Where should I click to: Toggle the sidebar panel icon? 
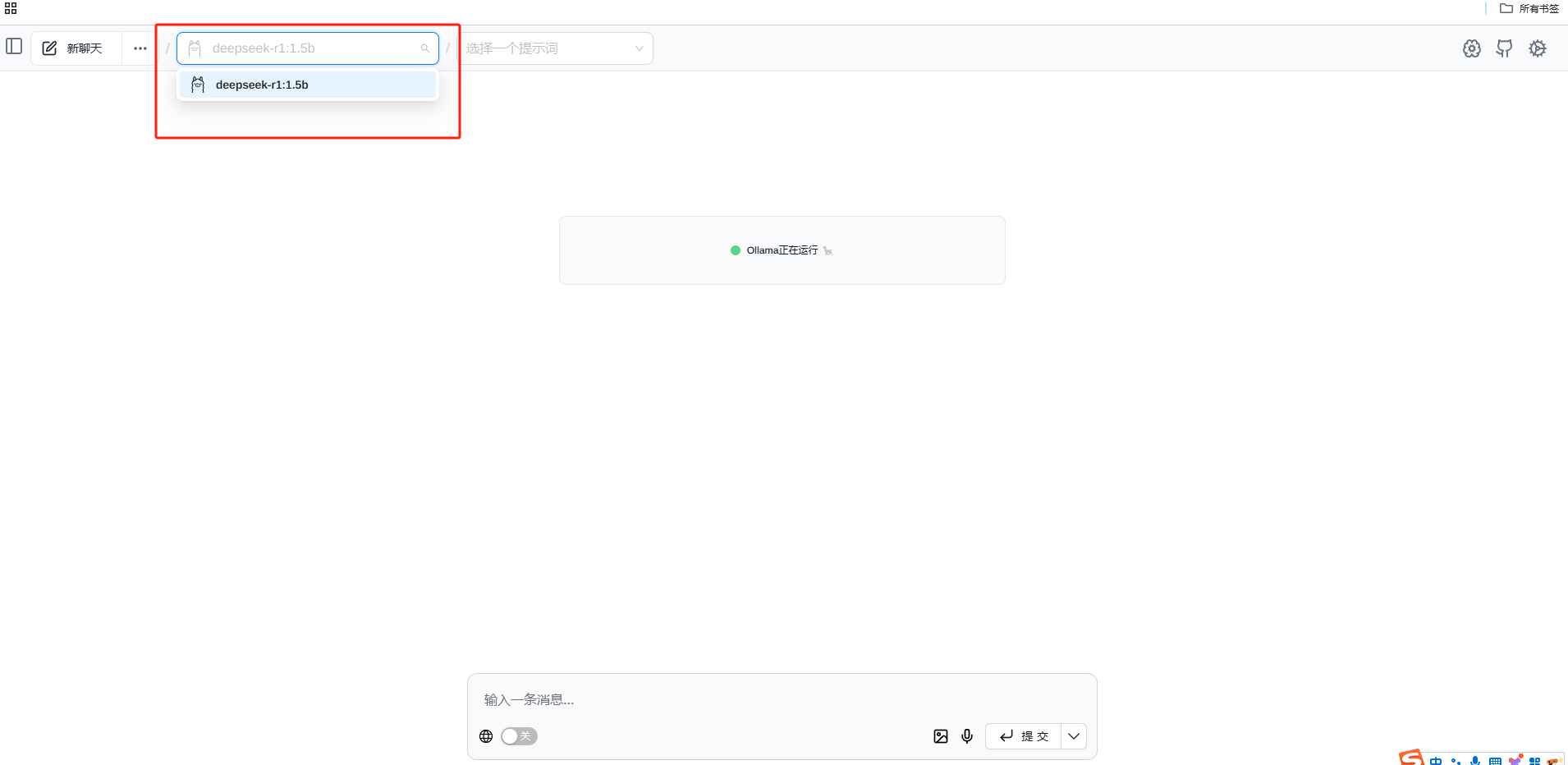point(14,46)
